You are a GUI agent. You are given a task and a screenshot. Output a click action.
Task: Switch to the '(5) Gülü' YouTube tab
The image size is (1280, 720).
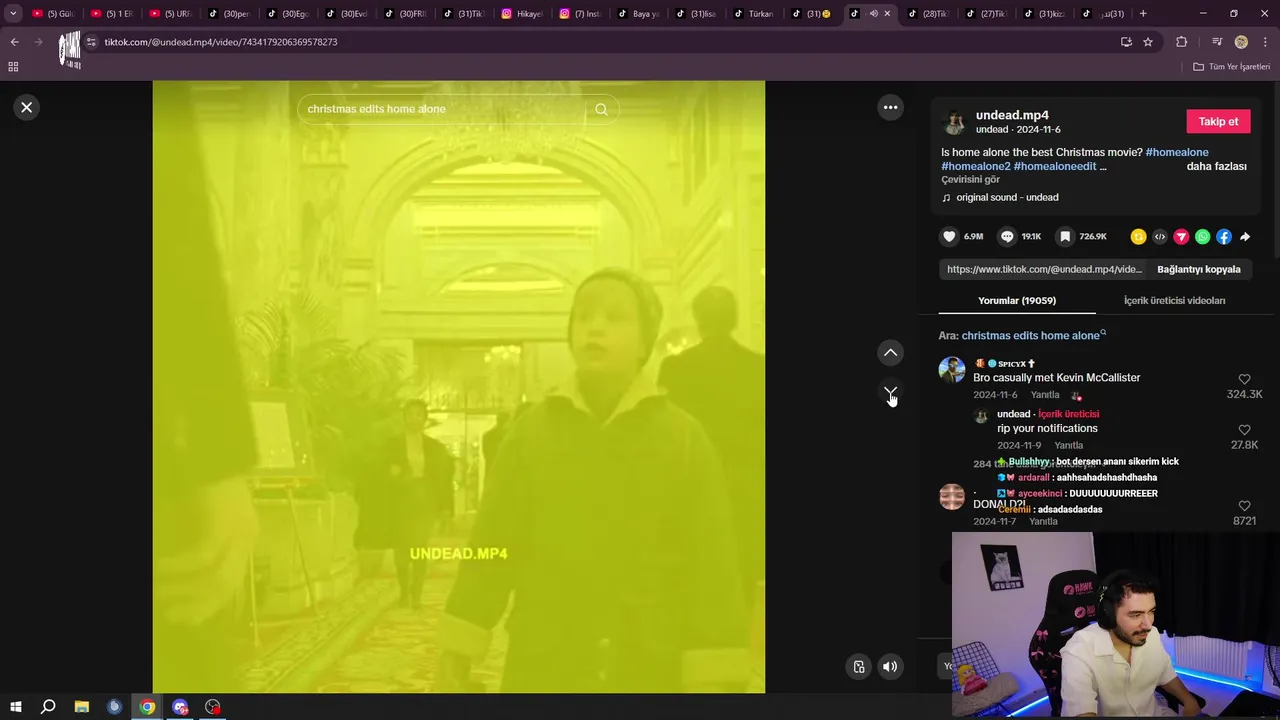pos(52,13)
